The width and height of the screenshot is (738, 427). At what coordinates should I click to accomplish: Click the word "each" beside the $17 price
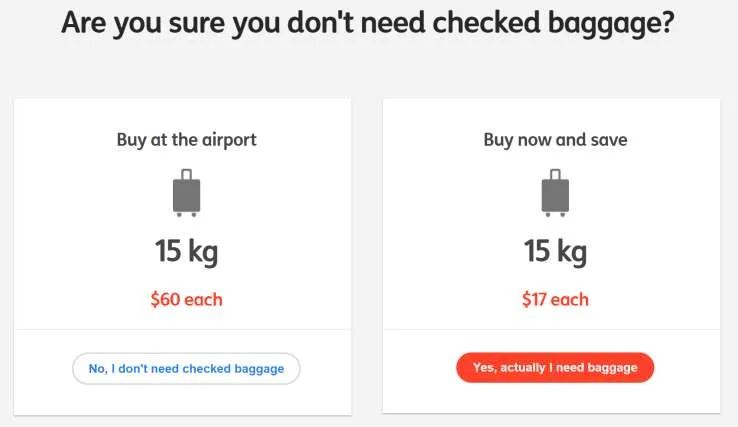[570, 299]
